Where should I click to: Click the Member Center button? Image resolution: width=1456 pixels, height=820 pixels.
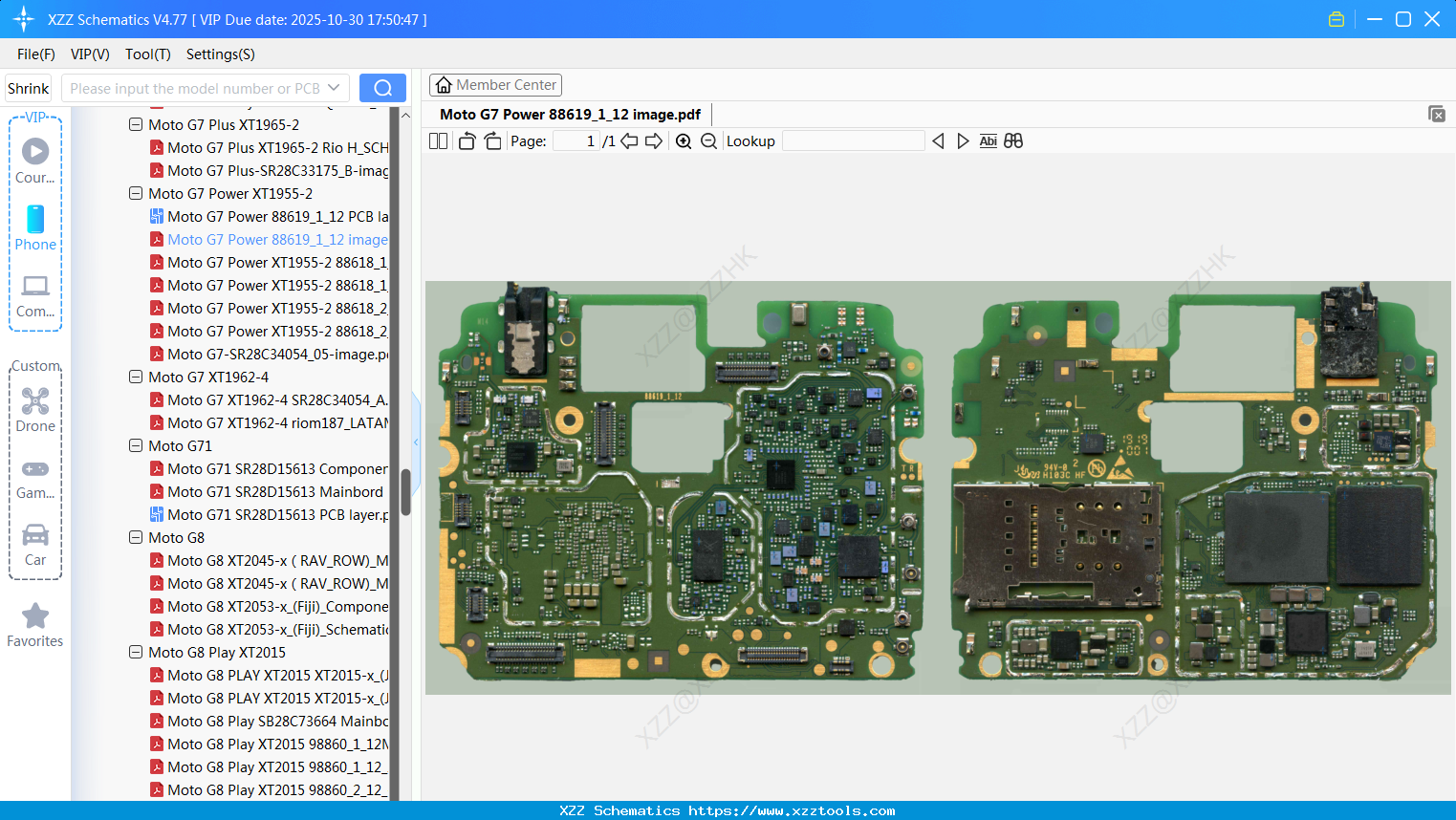point(495,85)
